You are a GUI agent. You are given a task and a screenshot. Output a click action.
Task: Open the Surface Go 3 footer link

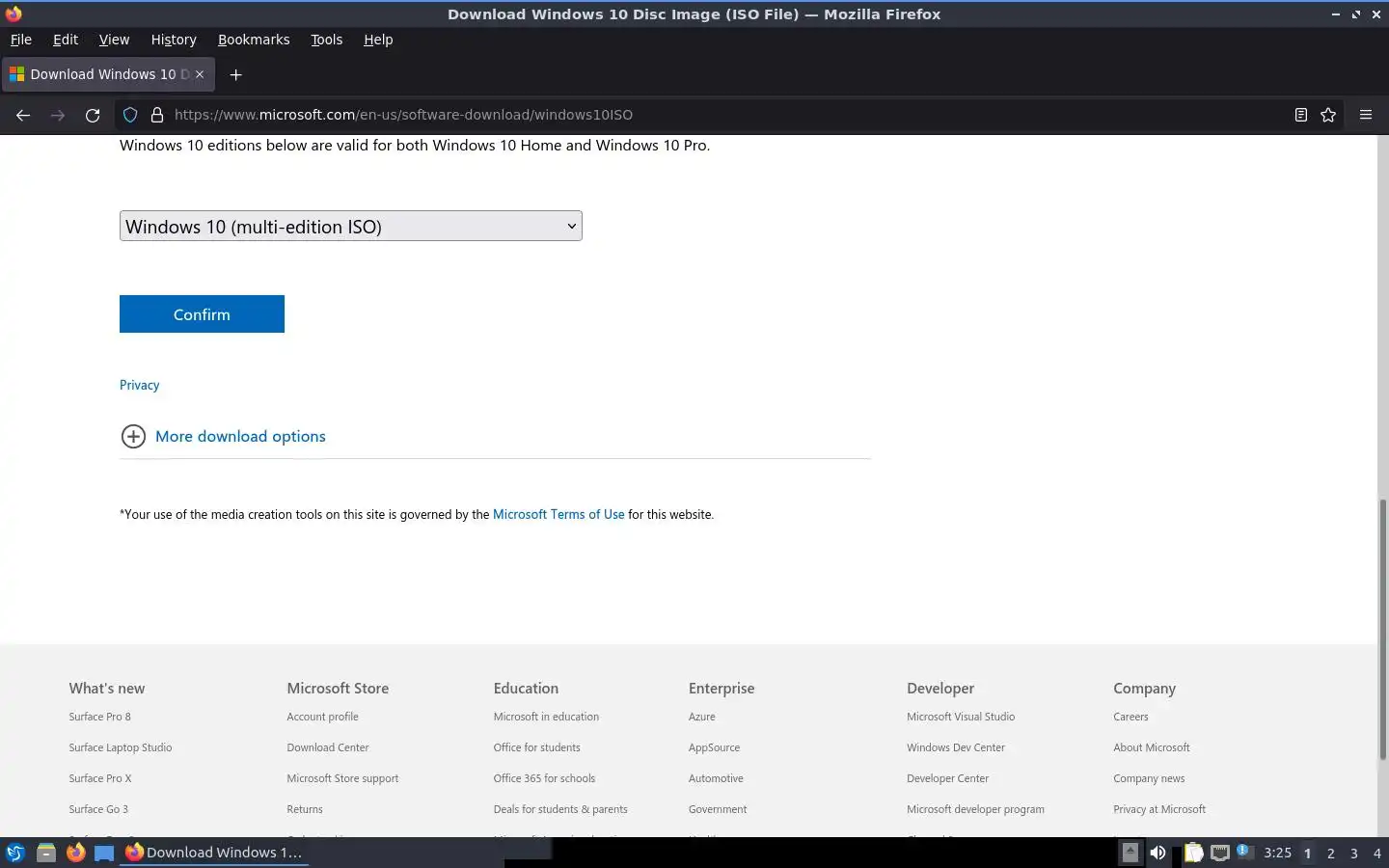click(98, 809)
